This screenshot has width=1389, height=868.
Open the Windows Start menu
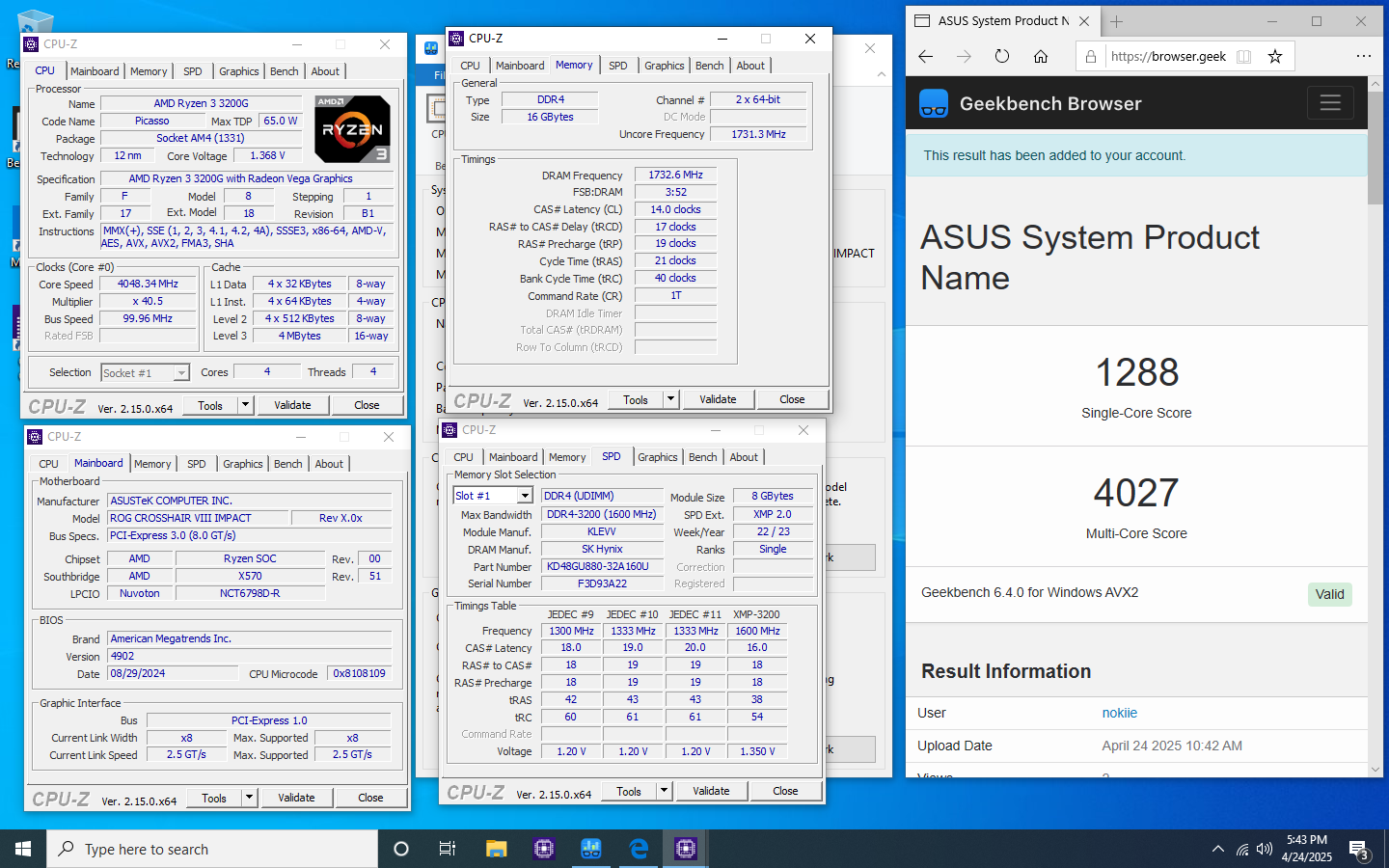point(23,849)
